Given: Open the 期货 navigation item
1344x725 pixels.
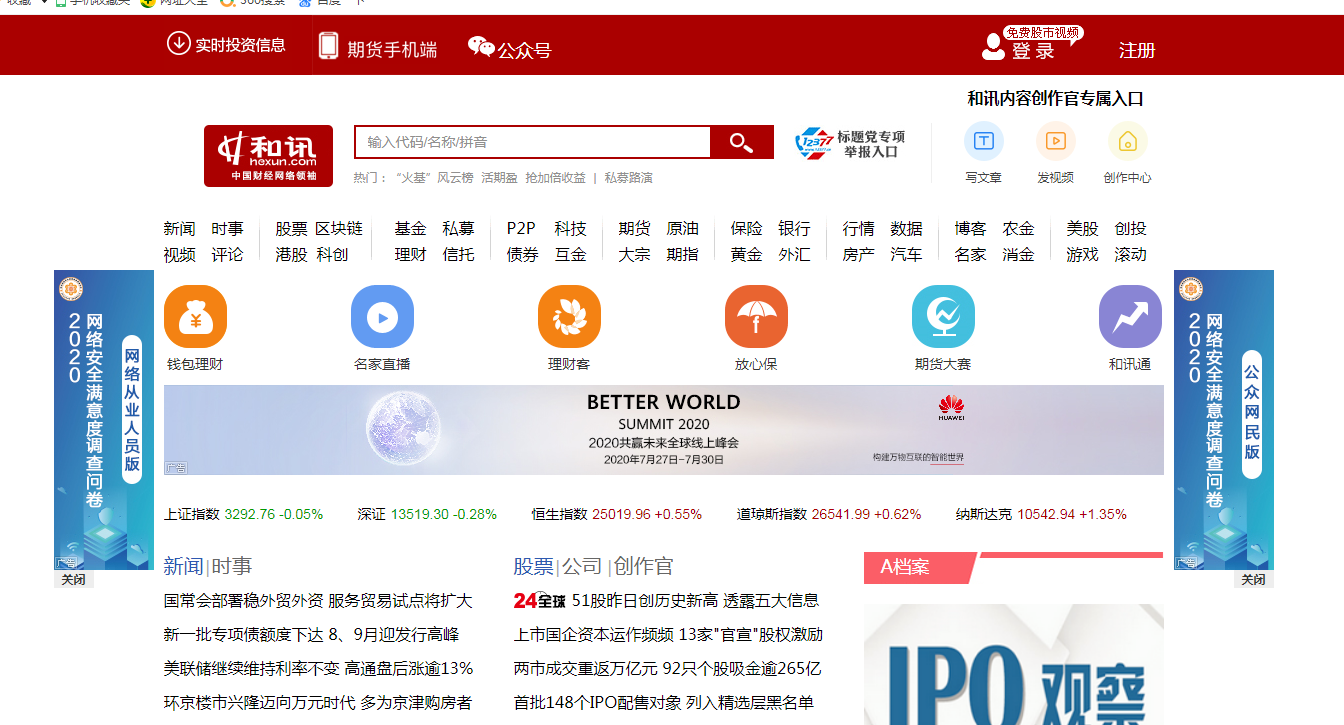Looking at the screenshot, I should [635, 229].
